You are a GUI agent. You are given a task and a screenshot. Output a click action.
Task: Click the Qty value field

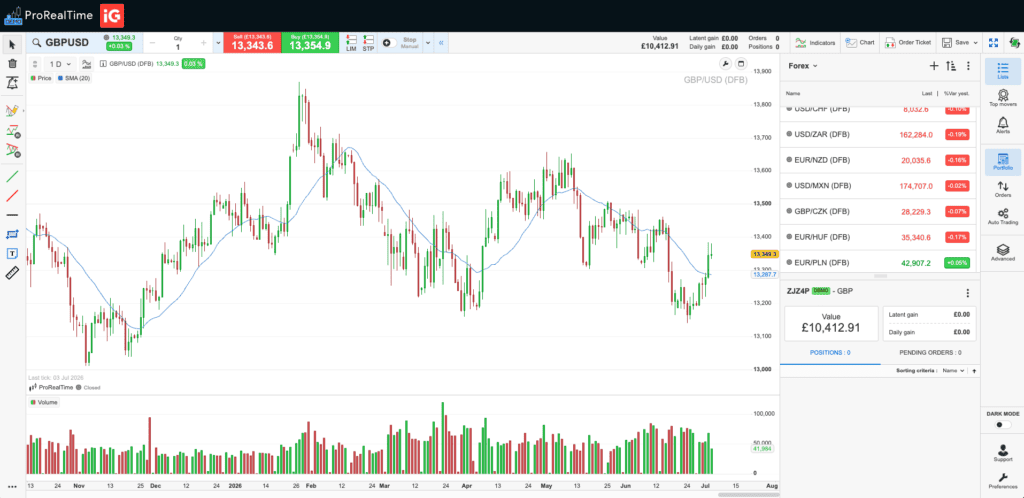178,47
